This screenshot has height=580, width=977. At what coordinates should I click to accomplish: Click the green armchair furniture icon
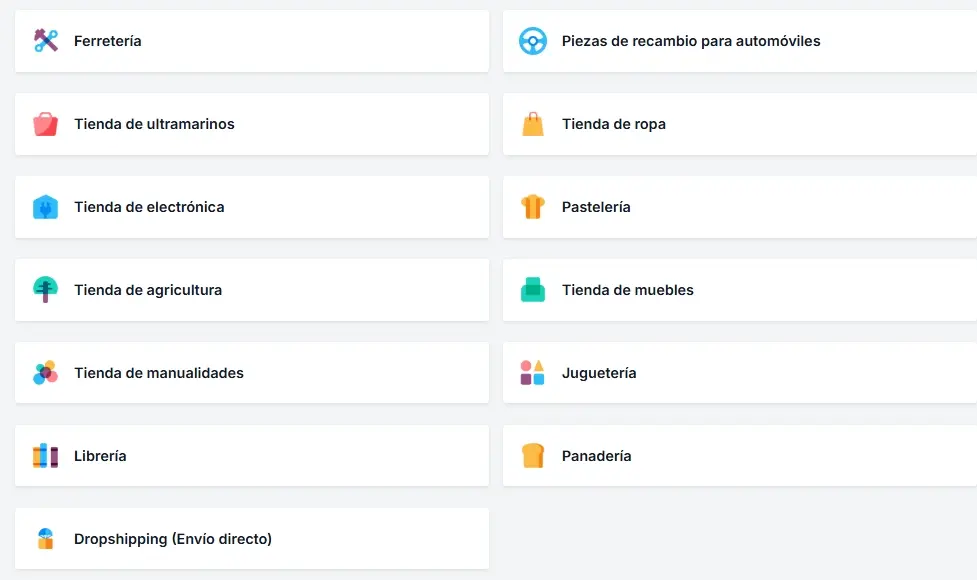[x=533, y=290]
